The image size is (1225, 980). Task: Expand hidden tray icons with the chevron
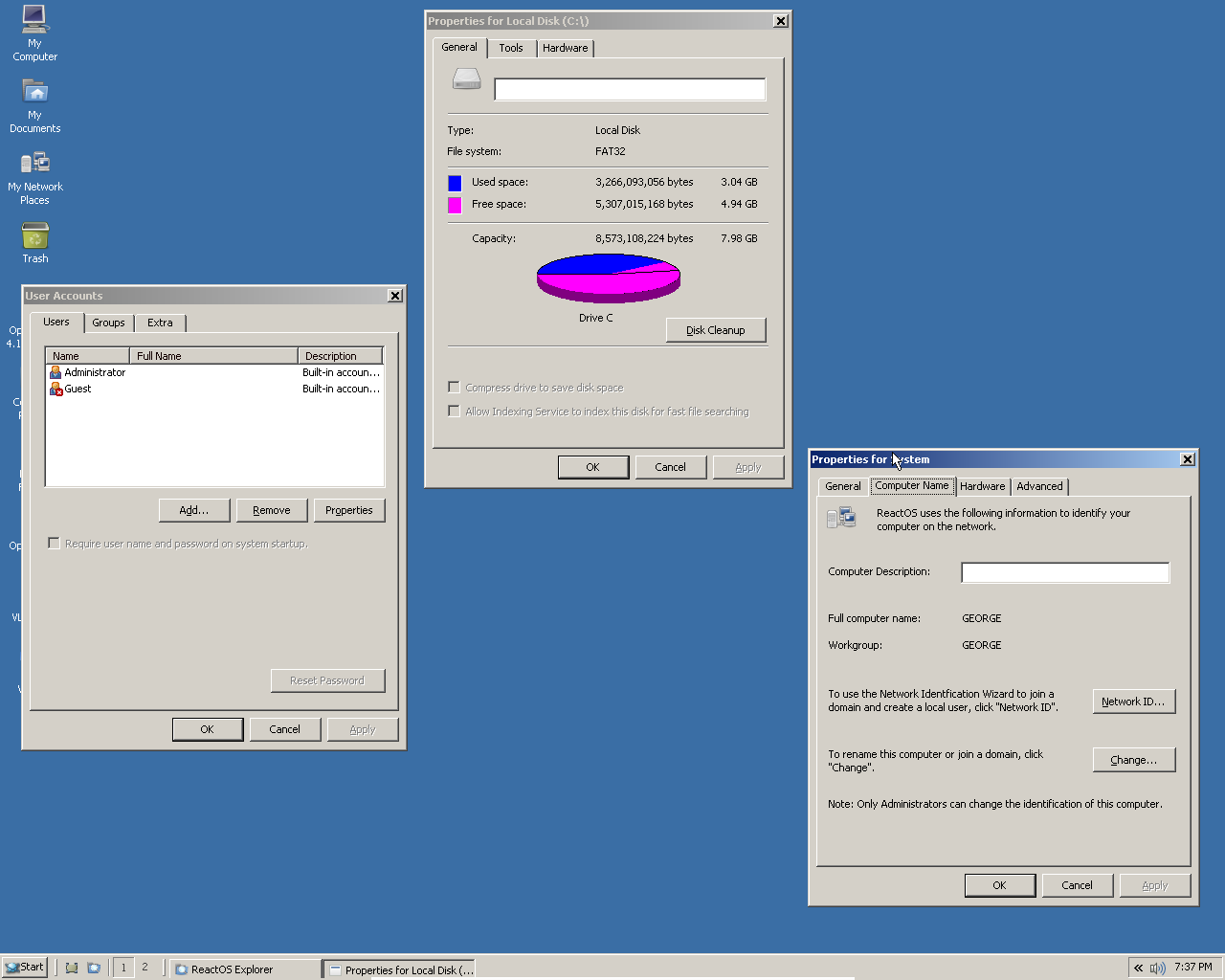click(x=1138, y=968)
